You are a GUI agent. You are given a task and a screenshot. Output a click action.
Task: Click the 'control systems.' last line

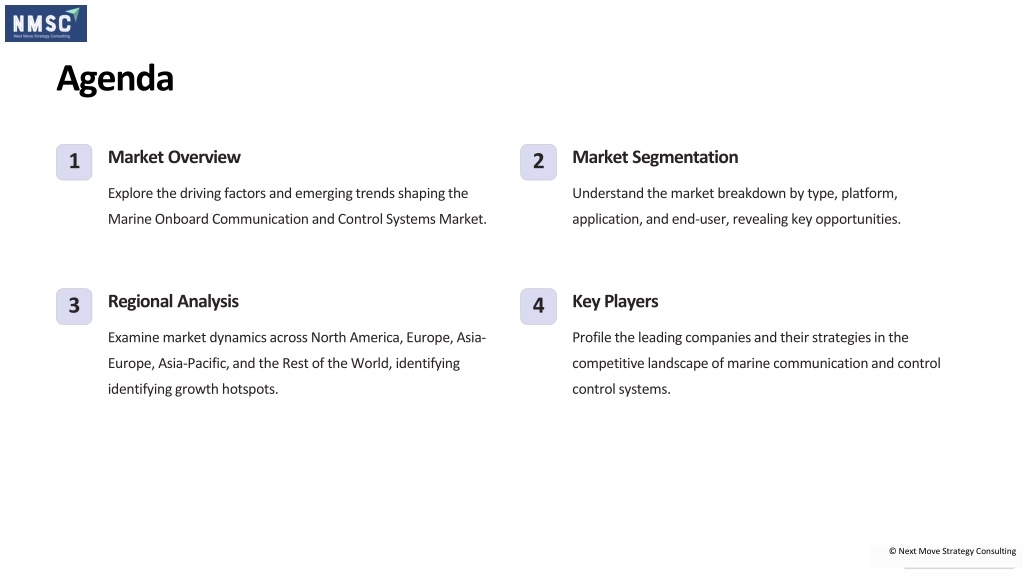tap(621, 389)
